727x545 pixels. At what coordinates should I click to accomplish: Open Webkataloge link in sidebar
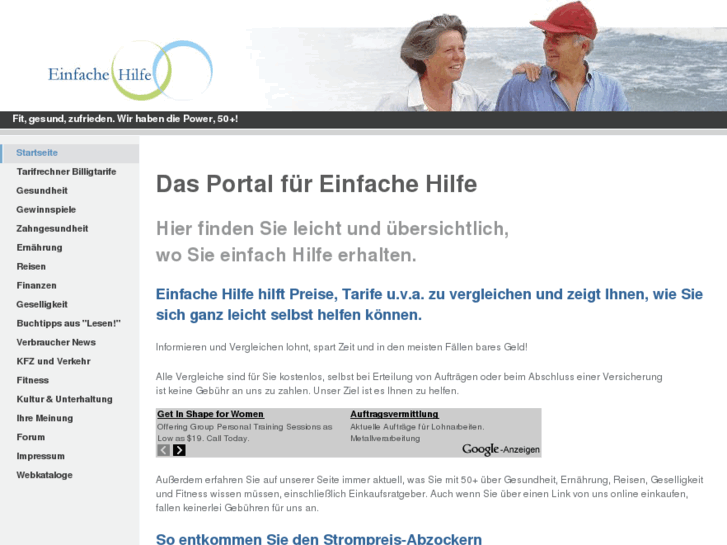coord(45,475)
